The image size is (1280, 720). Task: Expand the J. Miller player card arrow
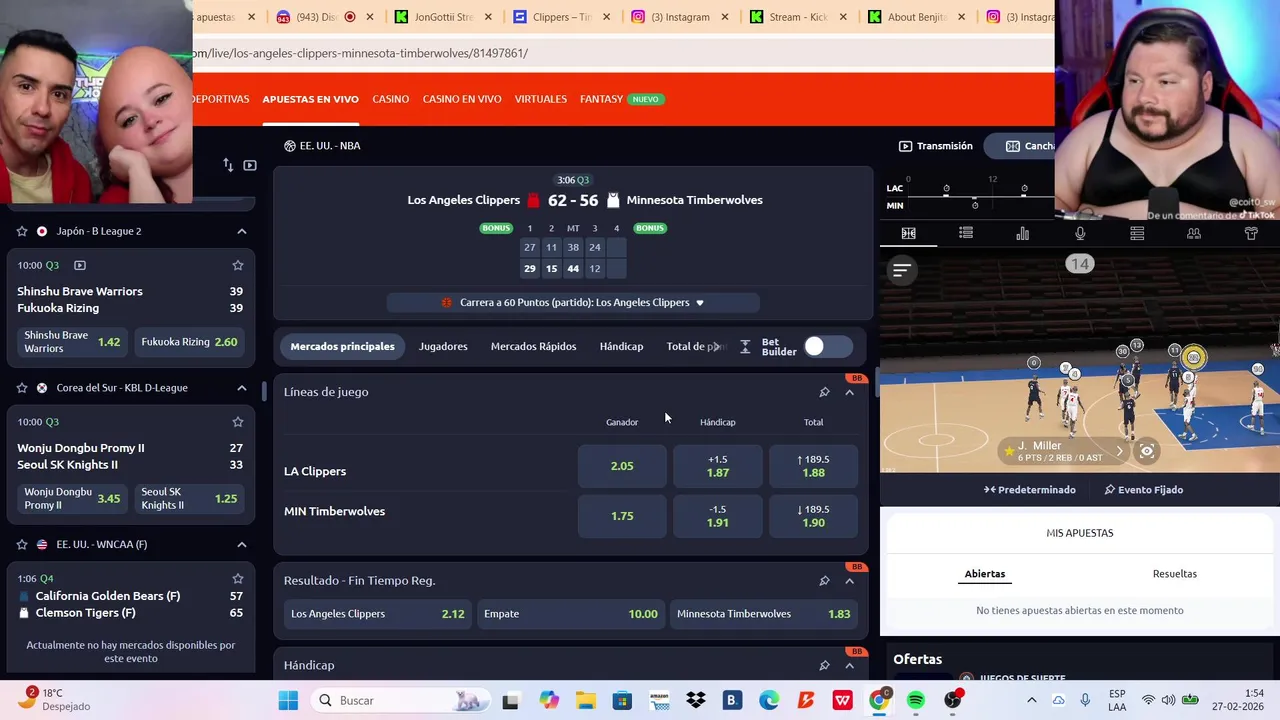coord(1120,451)
